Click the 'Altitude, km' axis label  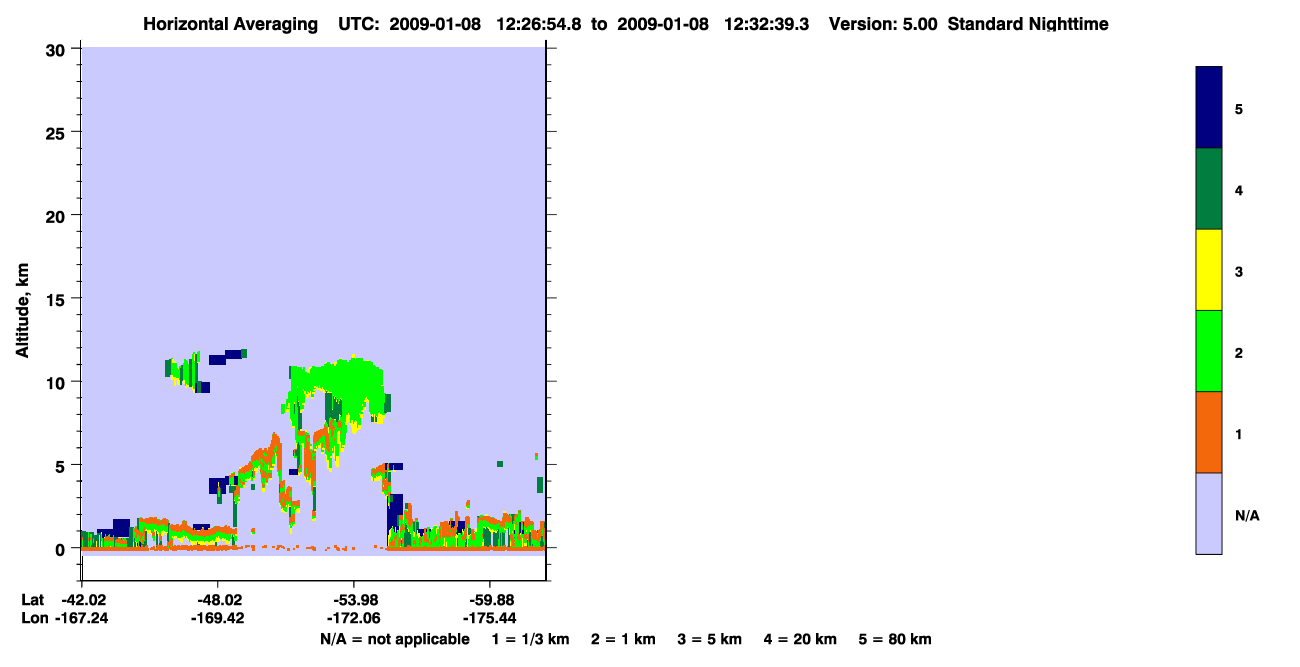(x=22, y=311)
